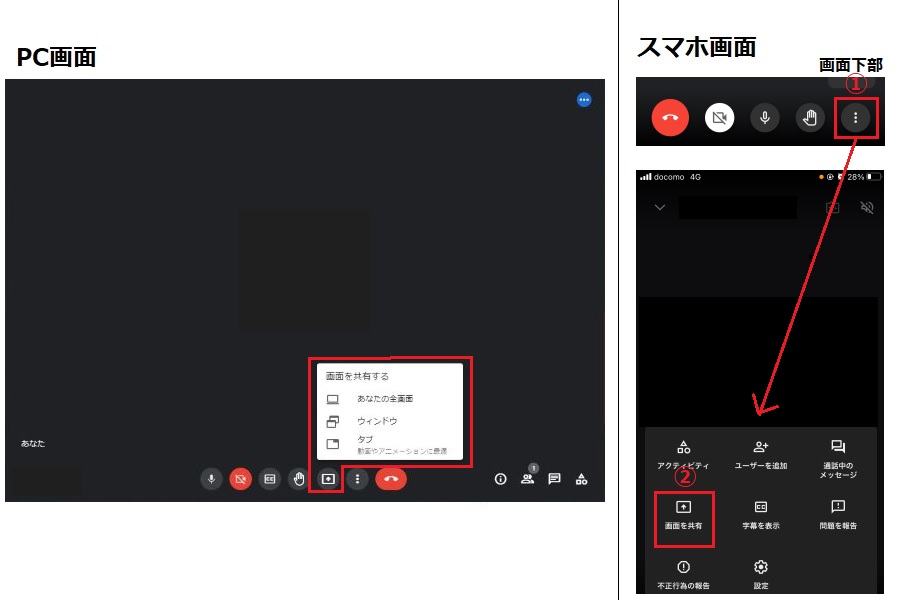Tap 画面を共有 in the smartphone menu
Viewport: 900px width, 600px height.
684,514
